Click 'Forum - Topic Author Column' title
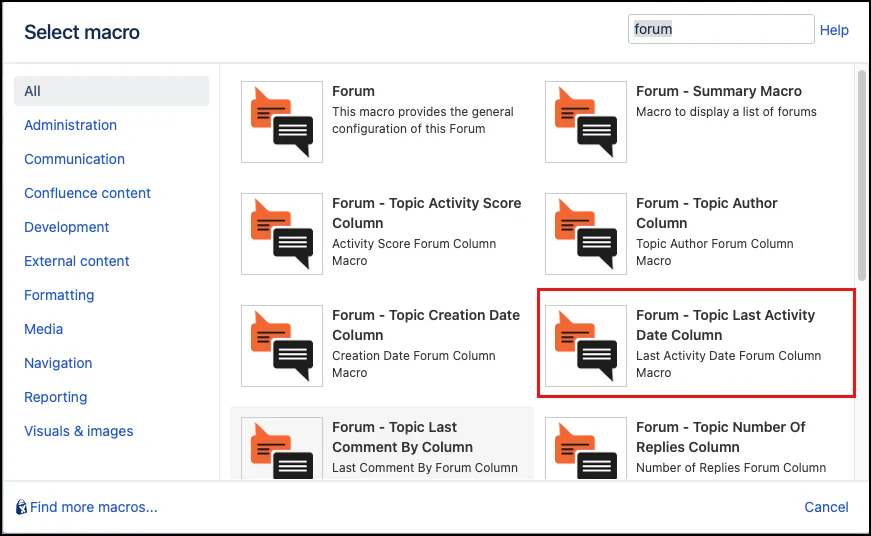This screenshot has height=536, width=871. pos(707,213)
